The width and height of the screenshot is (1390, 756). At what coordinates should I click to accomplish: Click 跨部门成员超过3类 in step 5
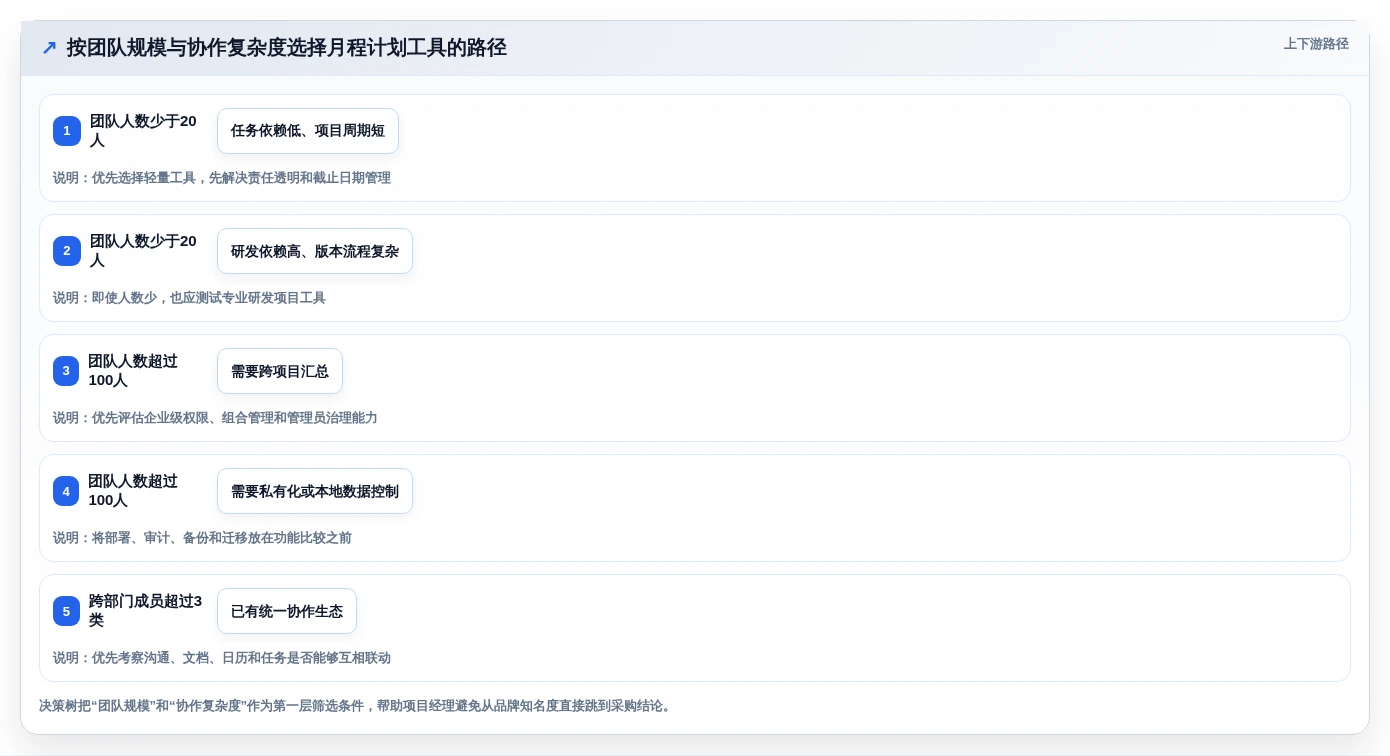(x=146, y=611)
